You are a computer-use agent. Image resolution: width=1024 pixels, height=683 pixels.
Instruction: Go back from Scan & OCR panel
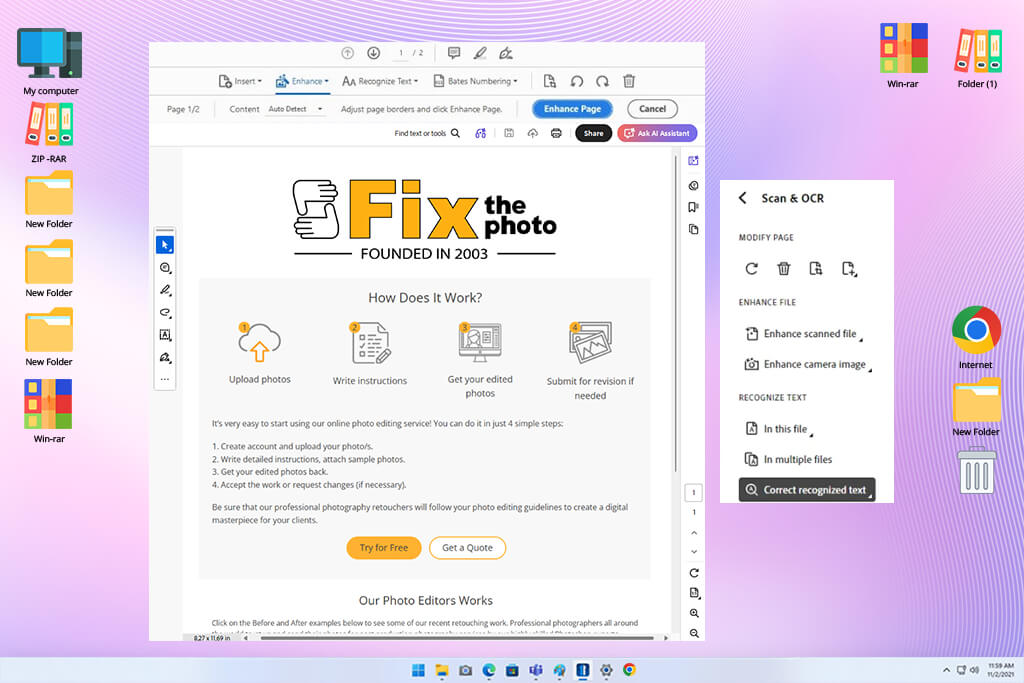coord(743,198)
